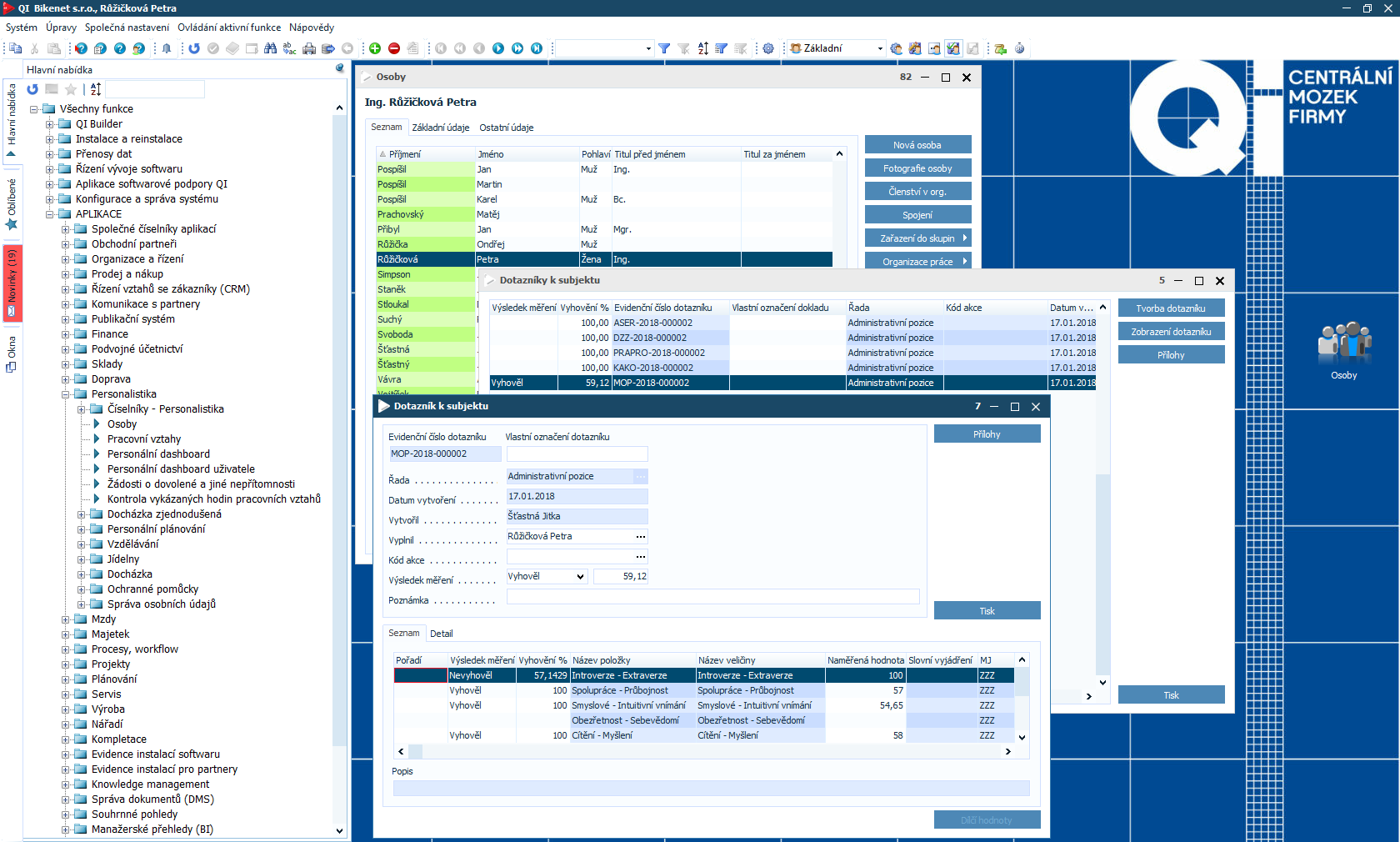Click into the Poznámka text field
Screen dimensions: 1400x842
coord(712,597)
